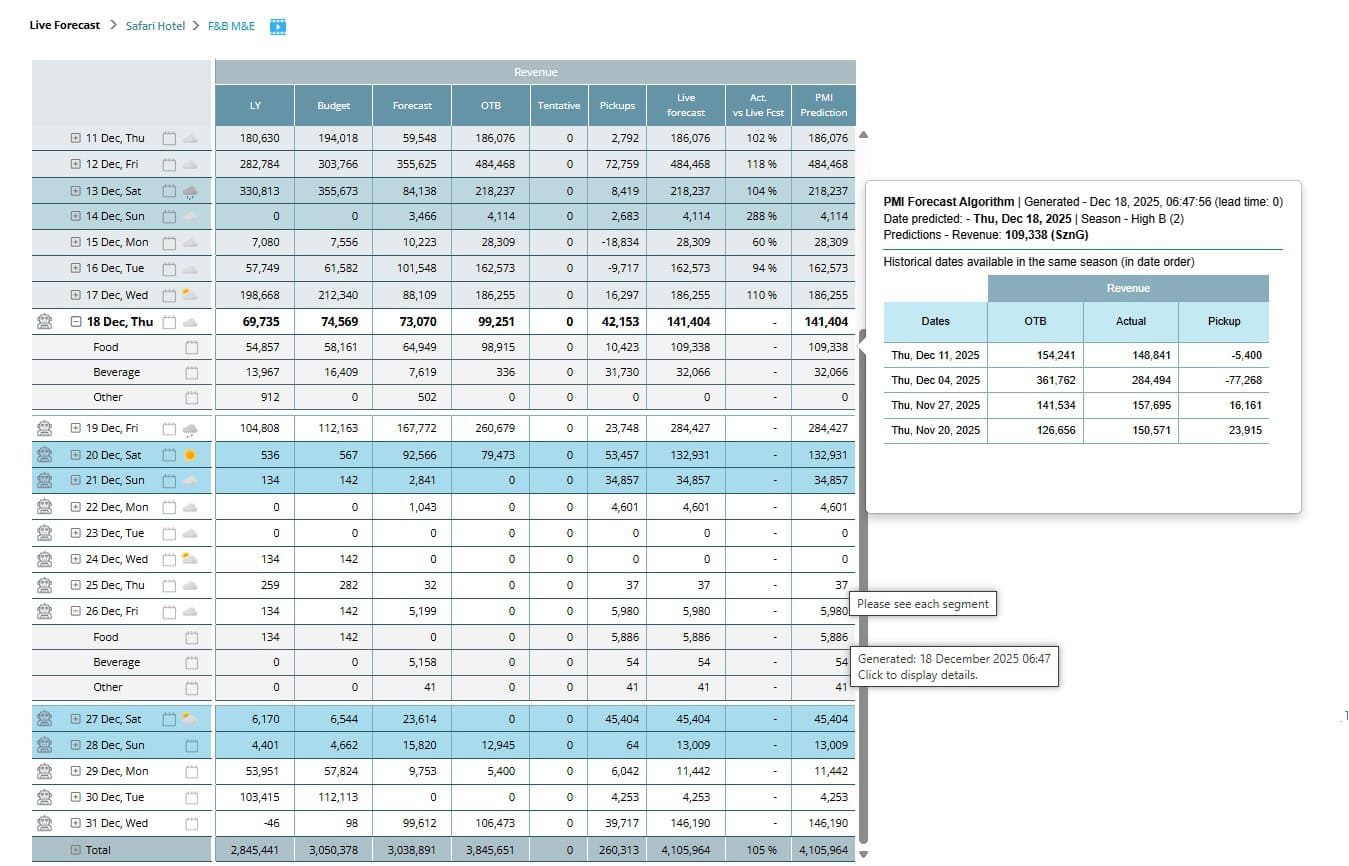The height and width of the screenshot is (866, 1349).
Task: Click the robot icon for 27 Dec, Sat
Action: tap(44, 719)
